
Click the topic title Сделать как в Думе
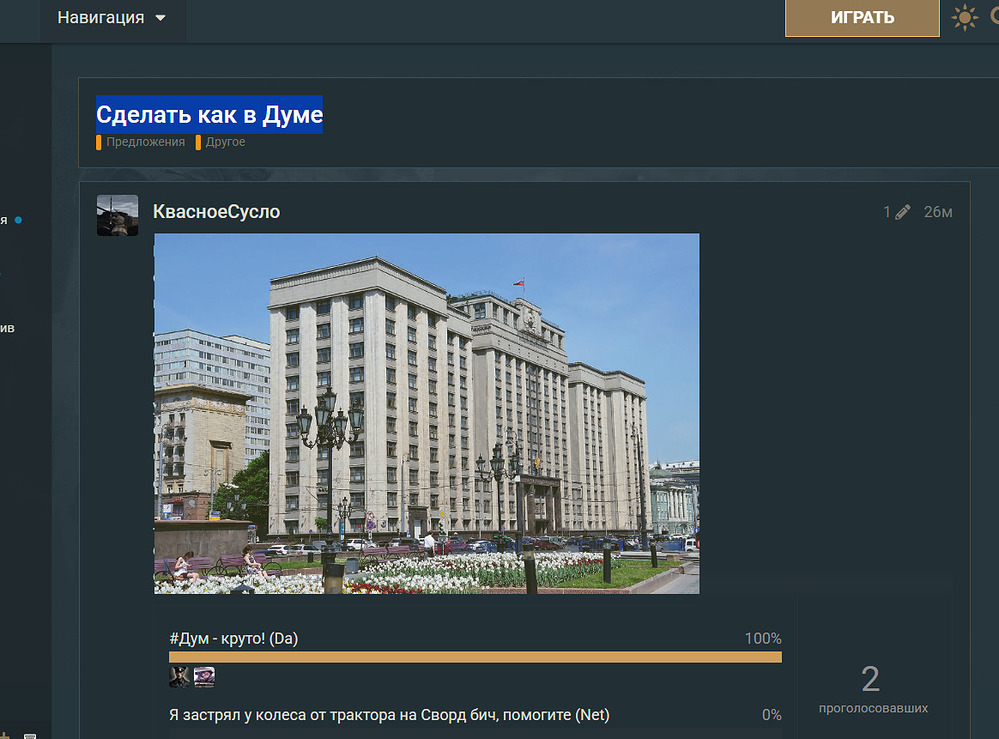(x=210, y=115)
